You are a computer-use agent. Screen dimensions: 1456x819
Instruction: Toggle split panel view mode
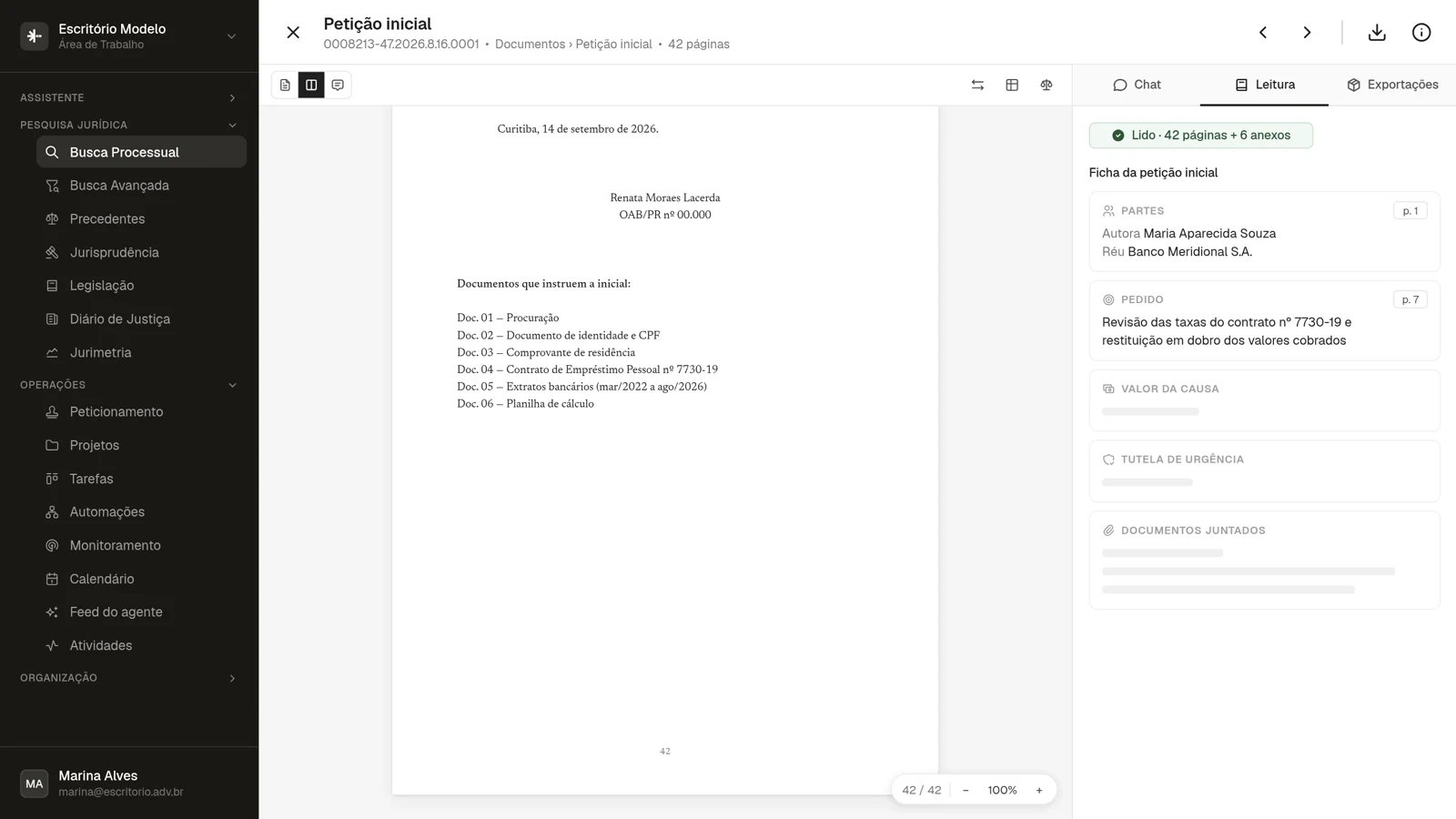coord(311,85)
